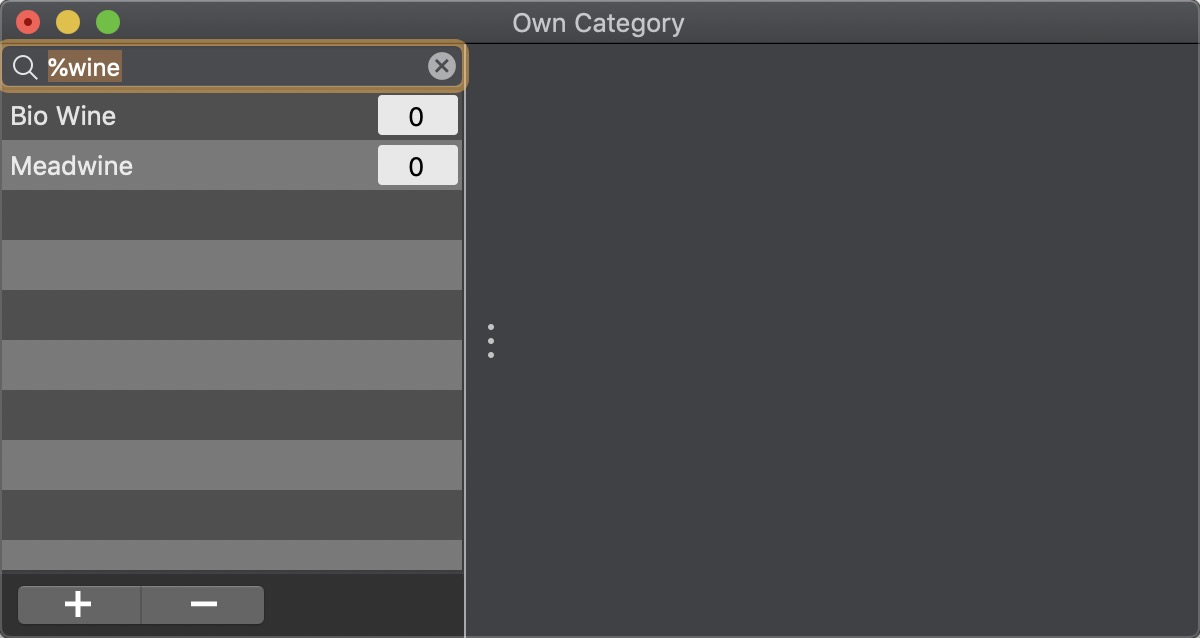Click the Meadwine label text
The height and width of the screenshot is (638, 1200).
click(71, 166)
